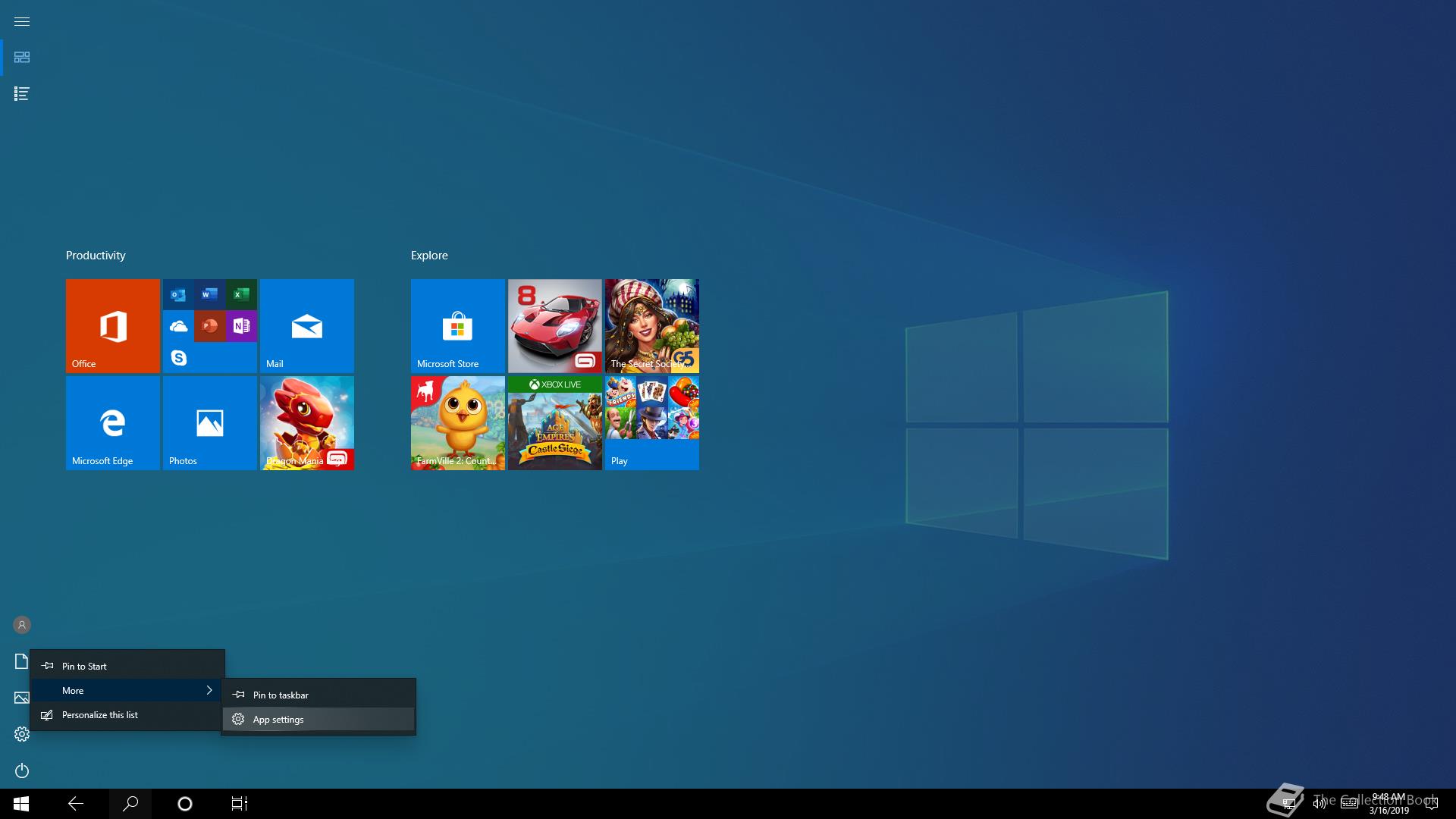Click the Windows Start button
1456x819 pixels.
point(21,804)
